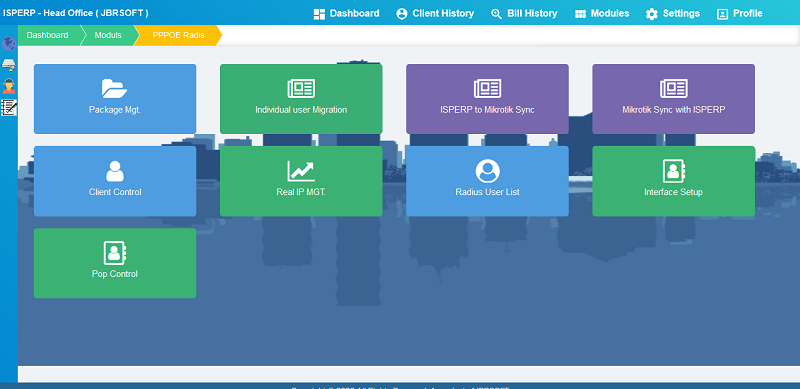Open Bill History menu item

[x=524, y=14]
